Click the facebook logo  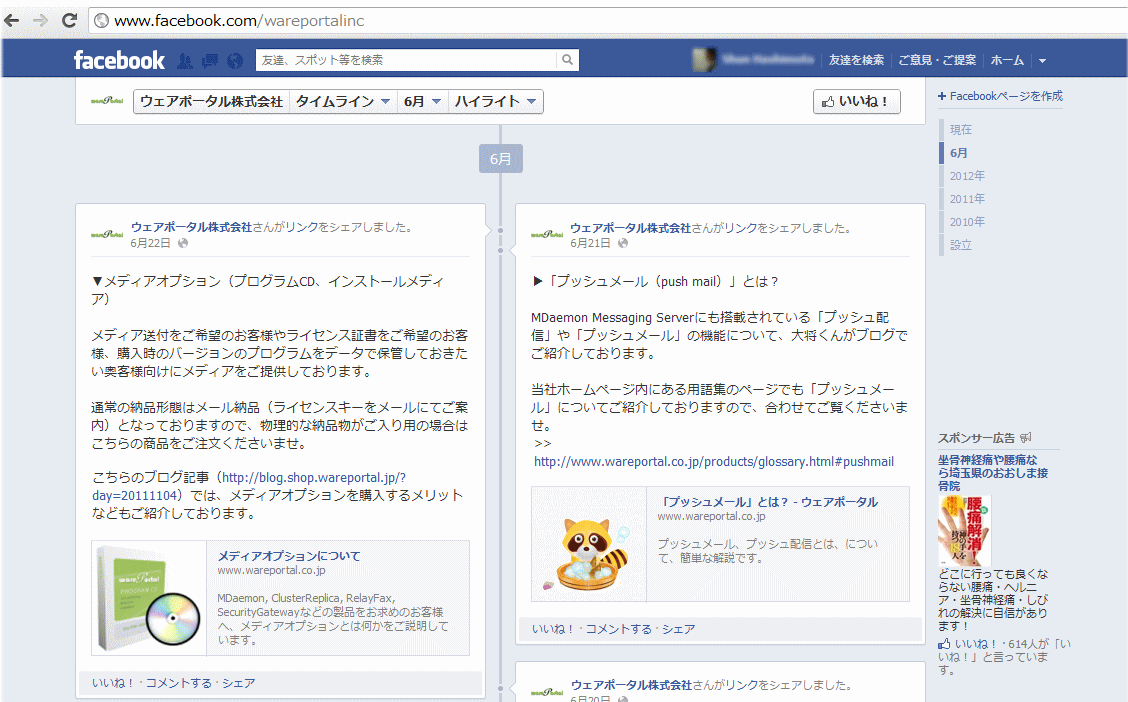[x=119, y=60]
